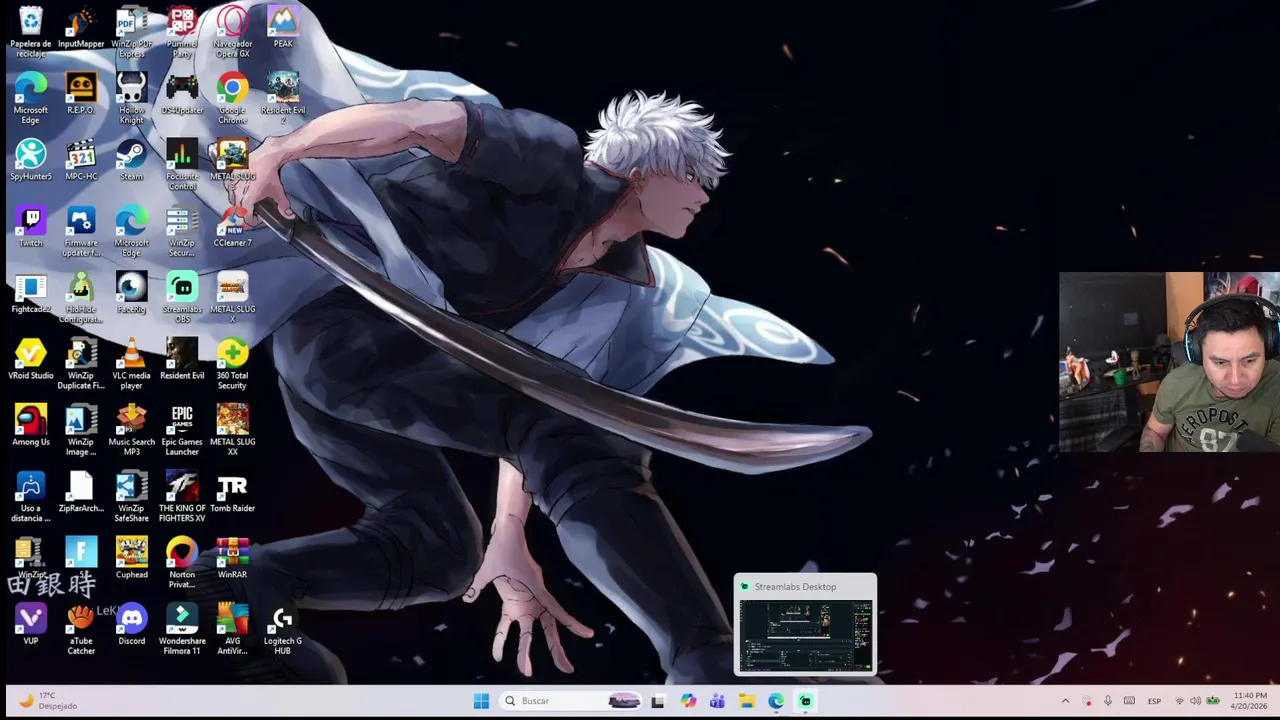Screen dimensions: 1280x720
Task: Select the WinZip Secur... desktop icon
Action: [182, 231]
